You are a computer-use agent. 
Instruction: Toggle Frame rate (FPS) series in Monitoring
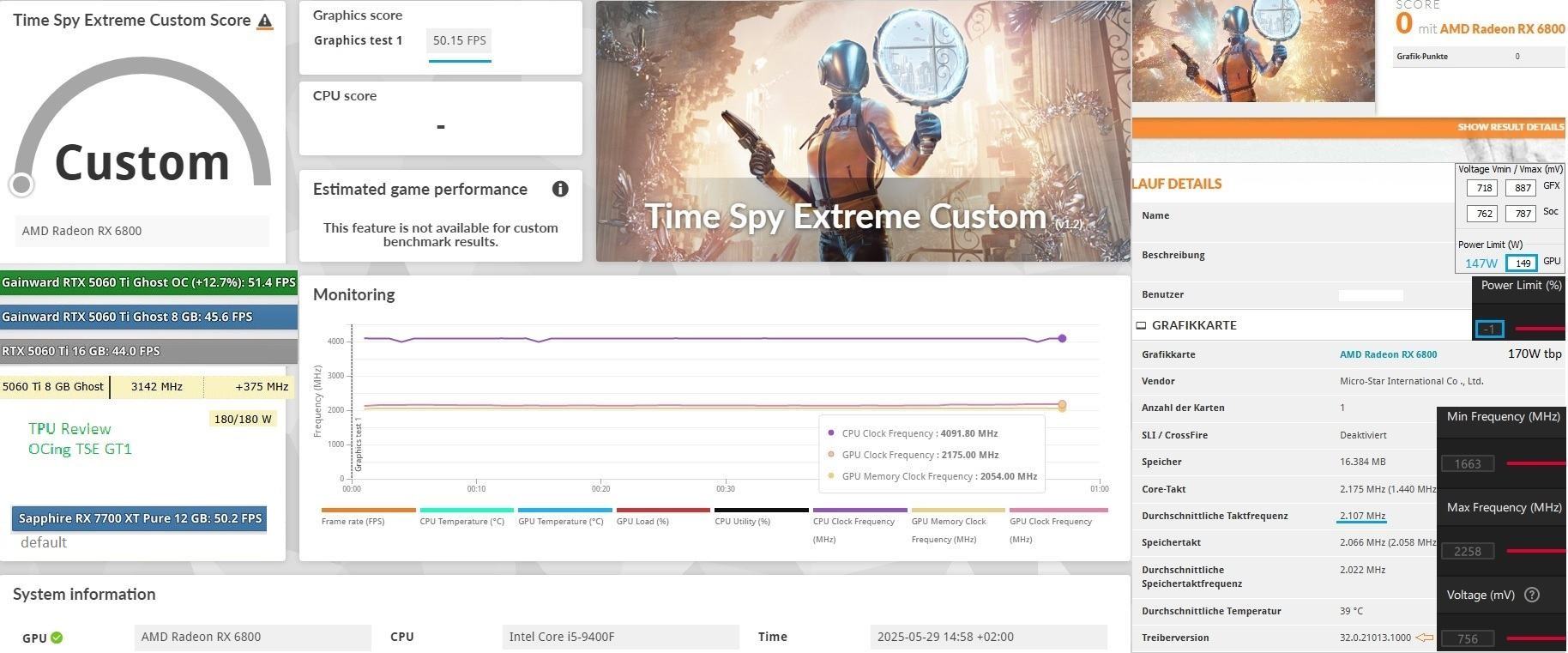click(x=368, y=517)
